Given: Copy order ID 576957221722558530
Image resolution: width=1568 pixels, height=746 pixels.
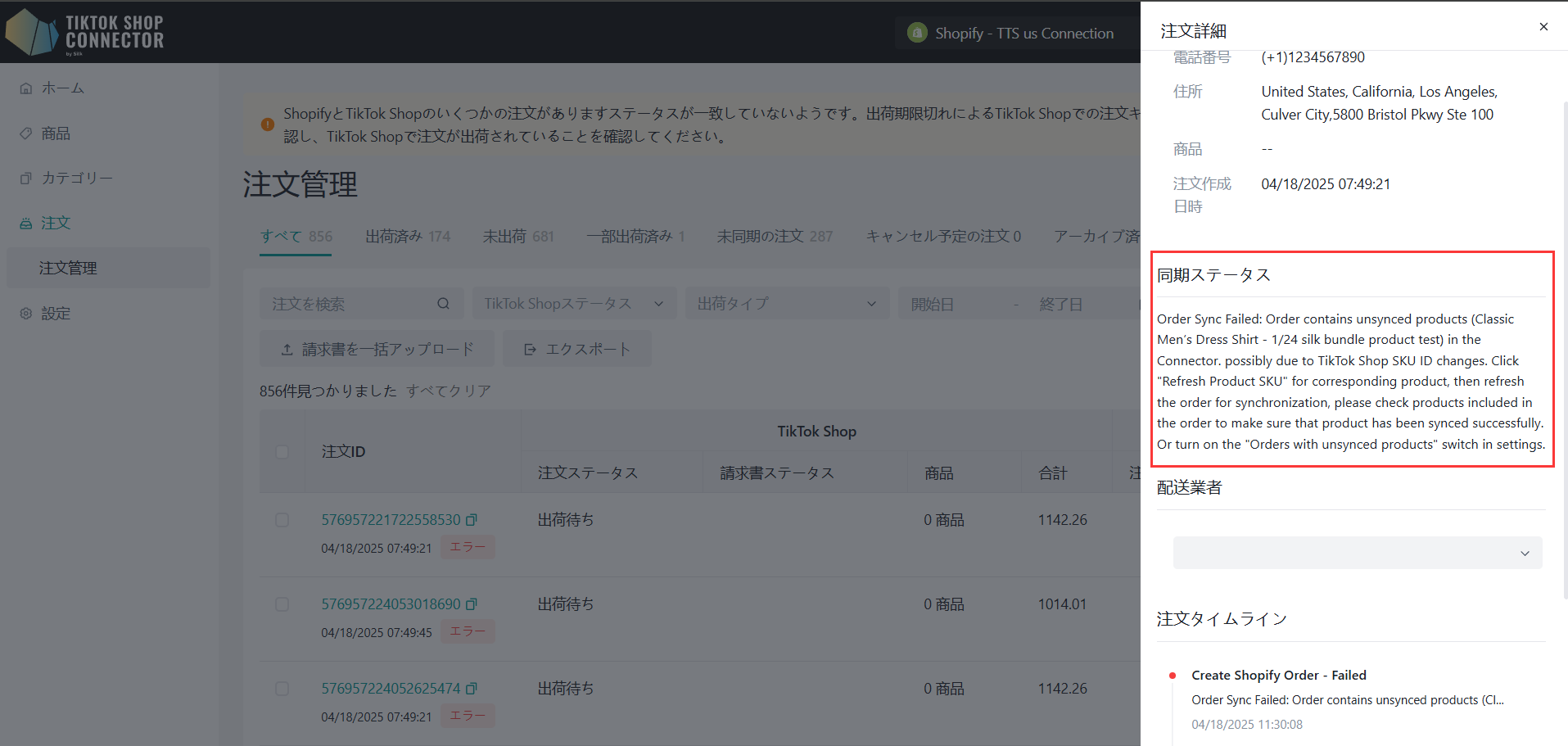Looking at the screenshot, I should [x=472, y=520].
